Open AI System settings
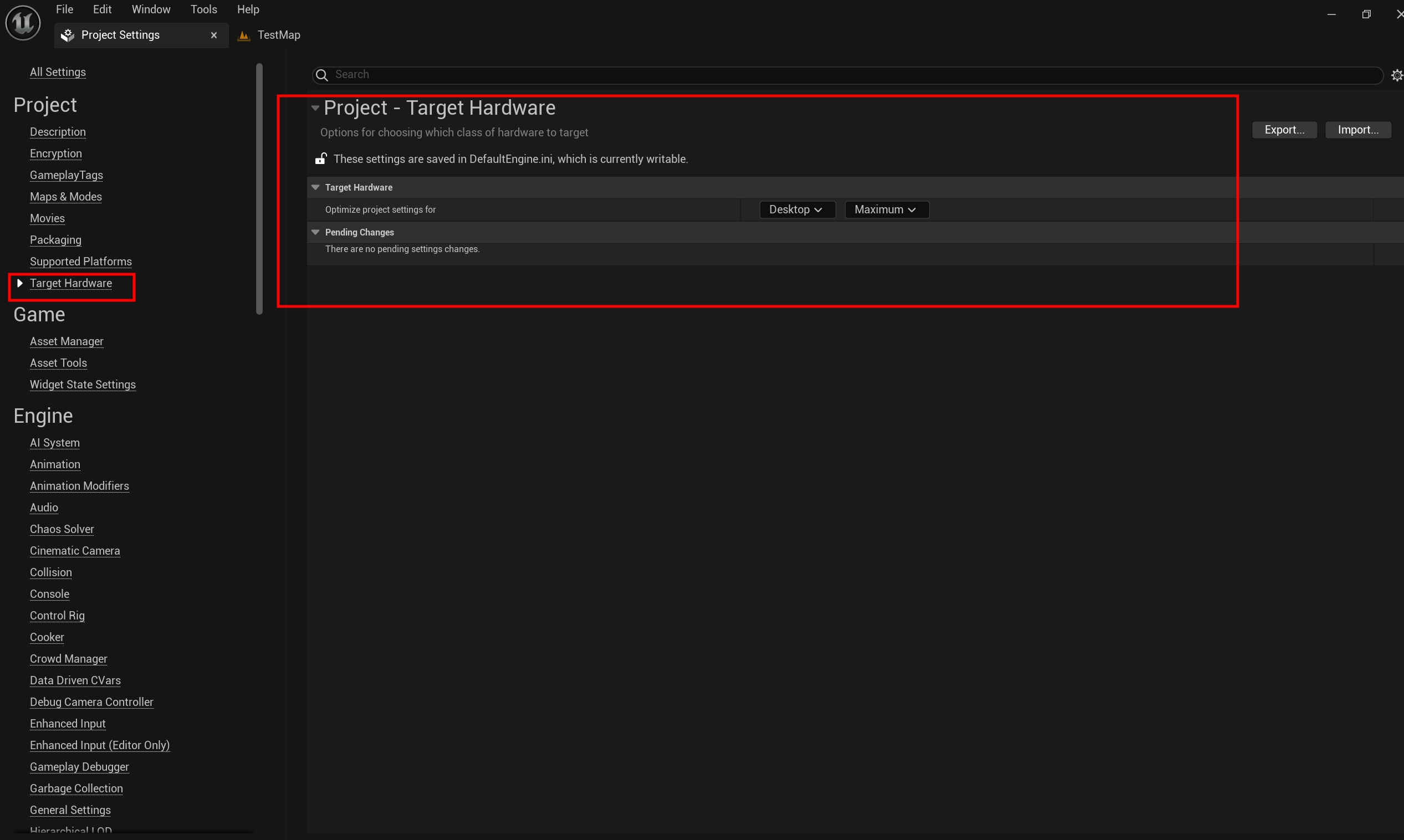The width and height of the screenshot is (1404, 840). pyautogui.click(x=54, y=443)
